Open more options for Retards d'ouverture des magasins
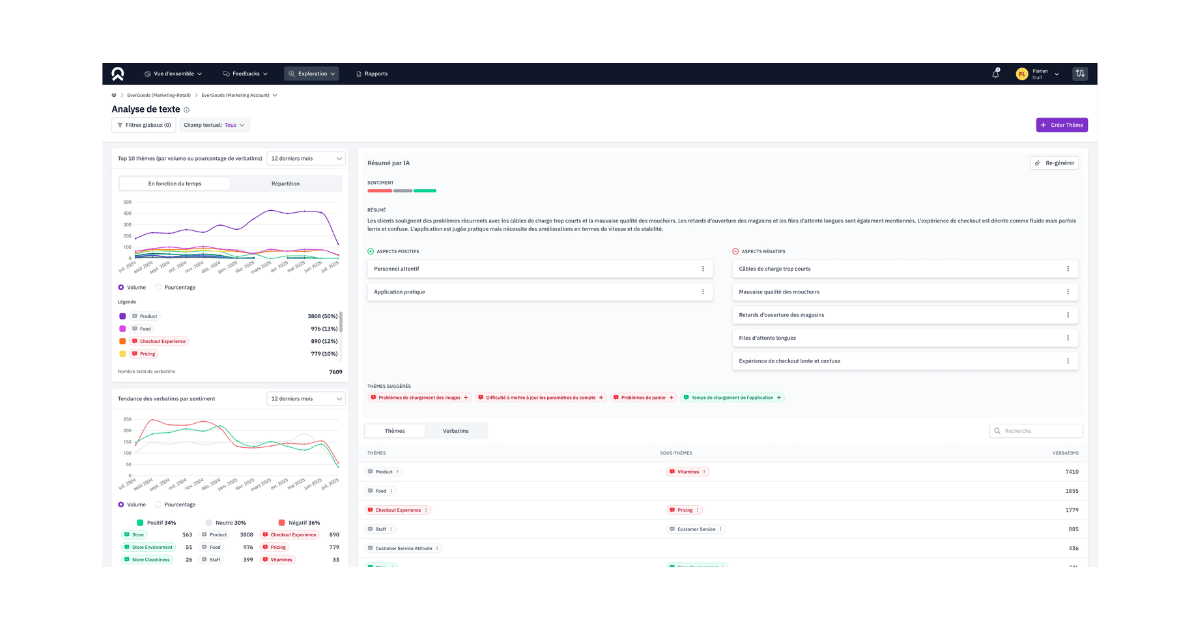 (1068, 314)
